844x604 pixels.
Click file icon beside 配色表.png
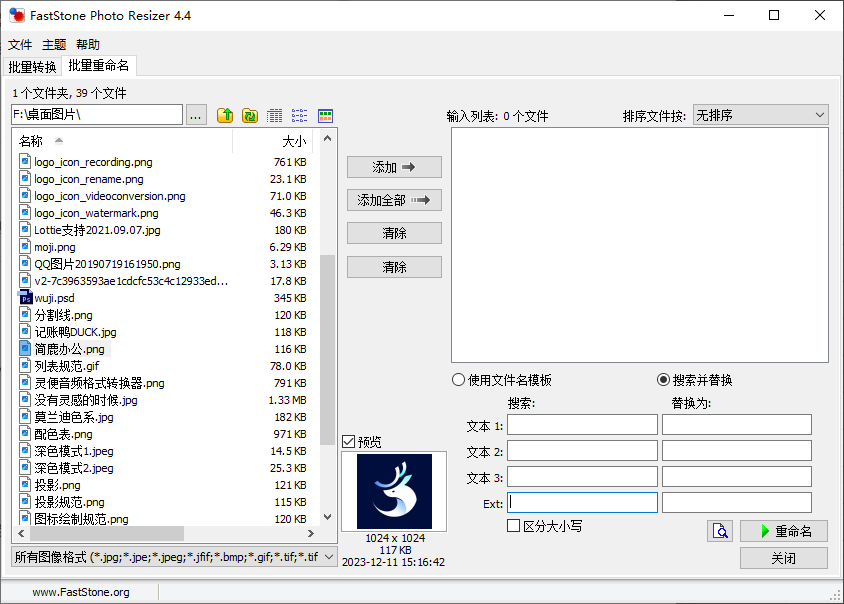point(25,434)
